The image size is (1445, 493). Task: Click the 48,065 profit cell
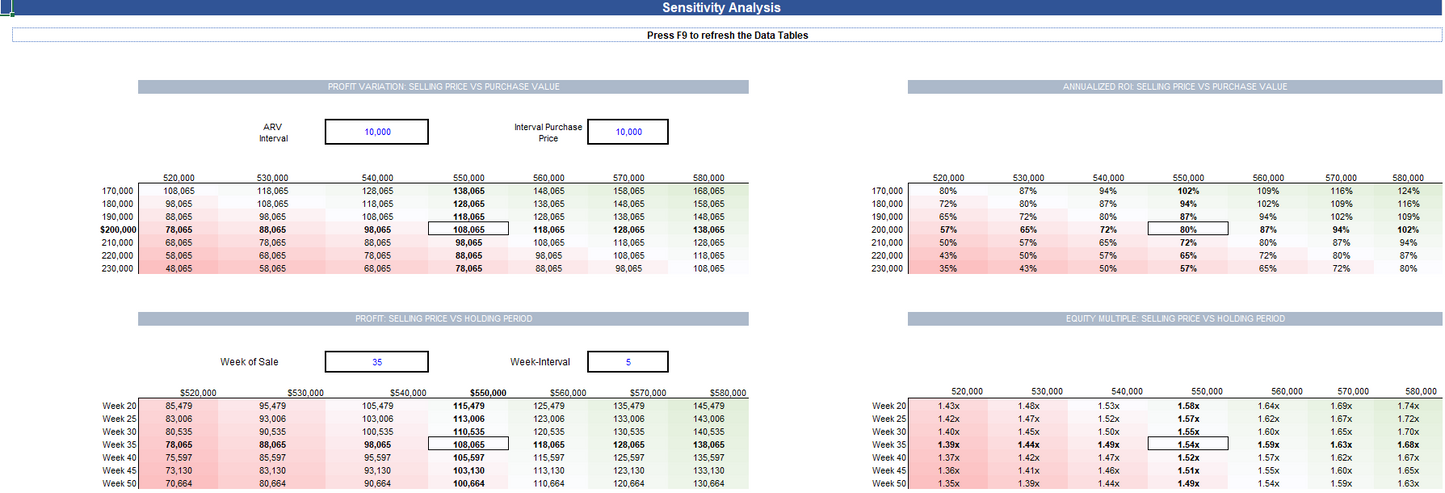[x=179, y=268]
